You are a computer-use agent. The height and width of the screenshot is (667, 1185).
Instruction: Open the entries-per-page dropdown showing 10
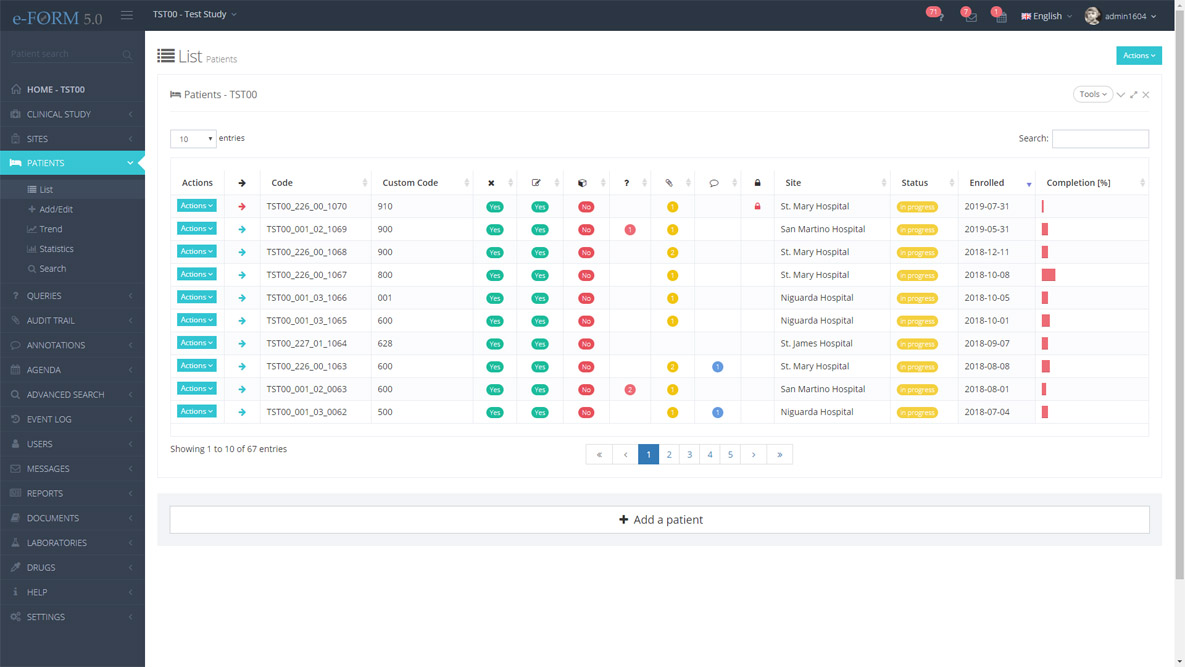tap(193, 139)
